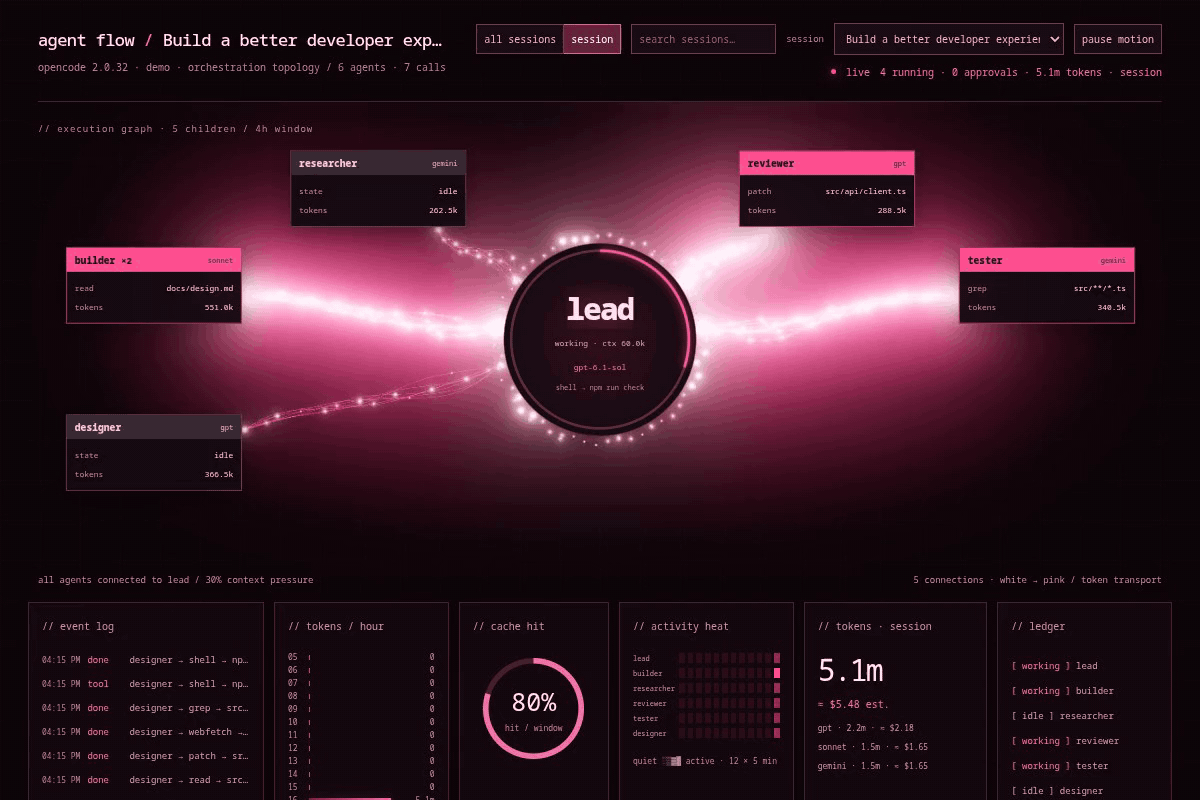Open the researcher agent node card
This screenshot has height=800, width=1200.
(x=378, y=187)
